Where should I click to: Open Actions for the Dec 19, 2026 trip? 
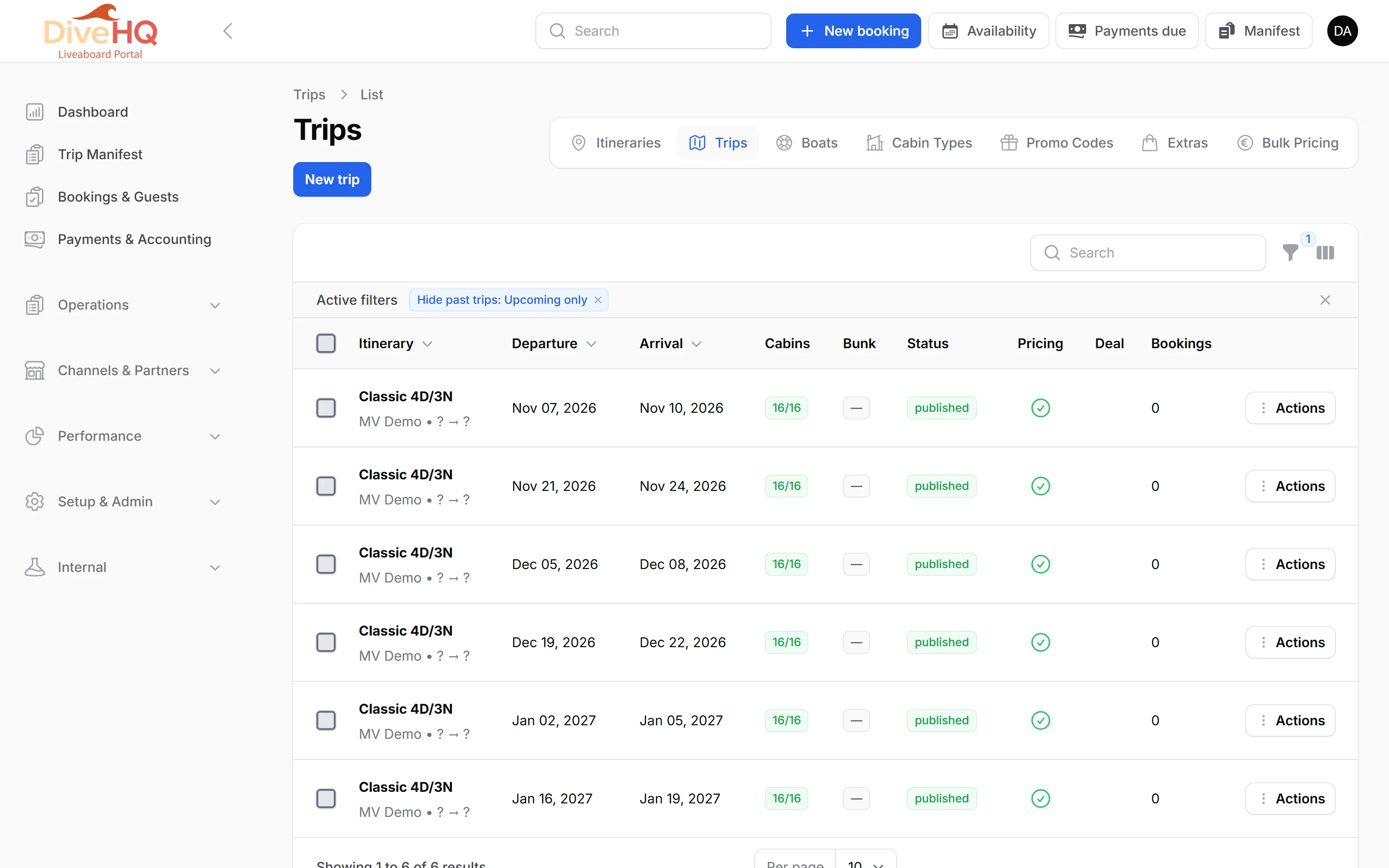click(1290, 642)
